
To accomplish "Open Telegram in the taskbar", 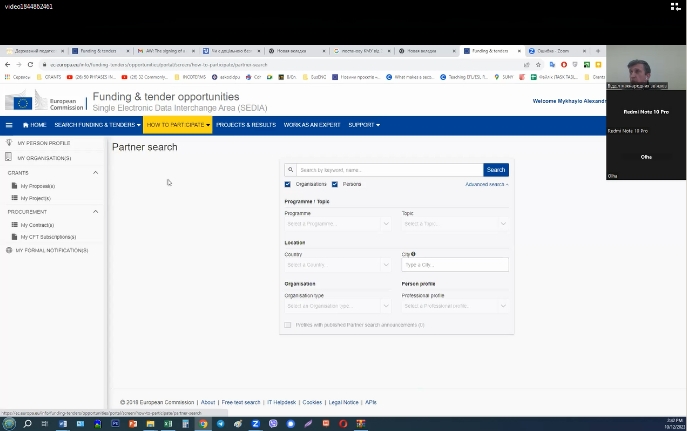I will (x=220, y=424).
